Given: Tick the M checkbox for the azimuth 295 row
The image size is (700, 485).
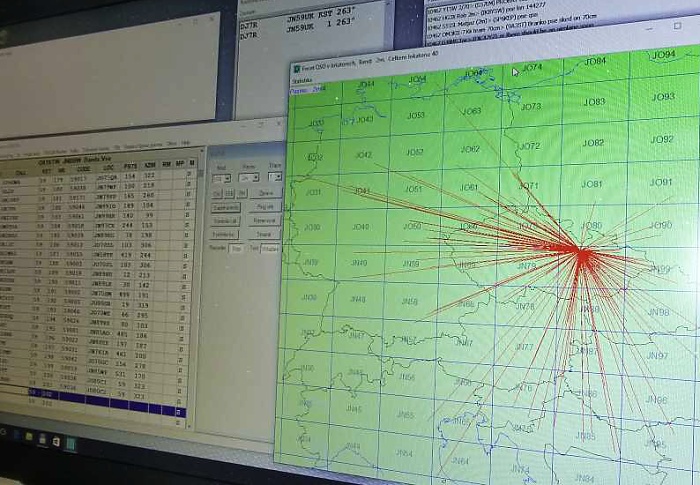Looking at the screenshot, I should click(x=183, y=316).
